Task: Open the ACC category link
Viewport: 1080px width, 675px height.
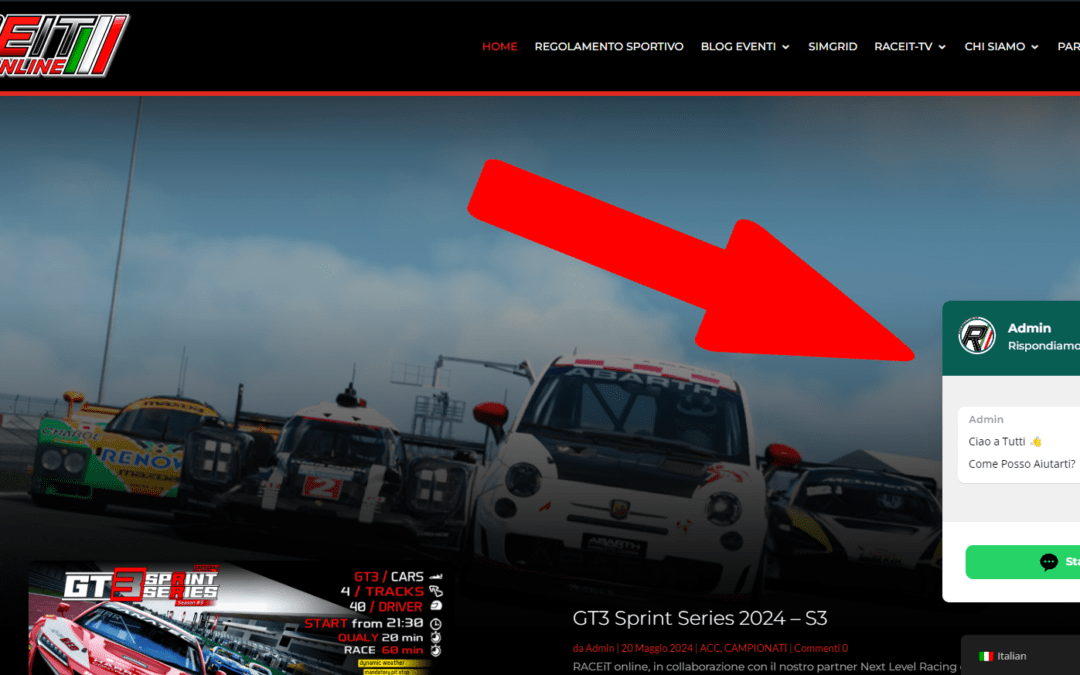Action: [709, 648]
